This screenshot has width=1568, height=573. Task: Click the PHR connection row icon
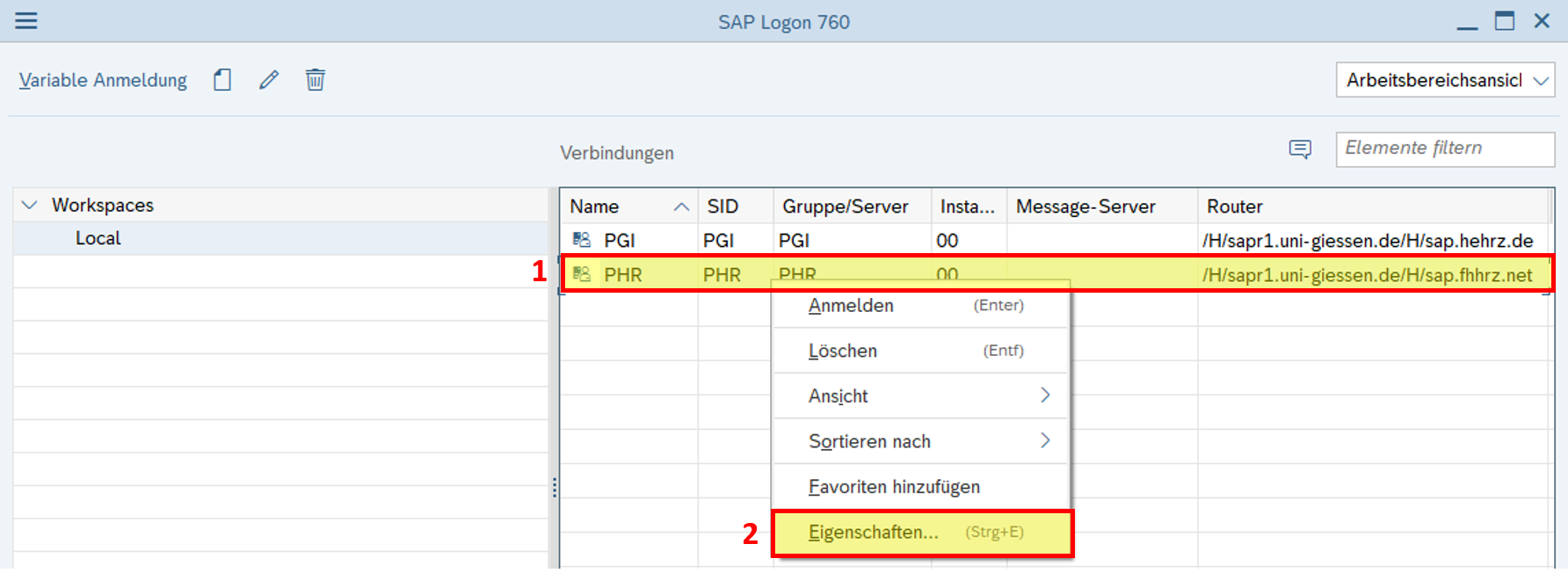coord(582,274)
